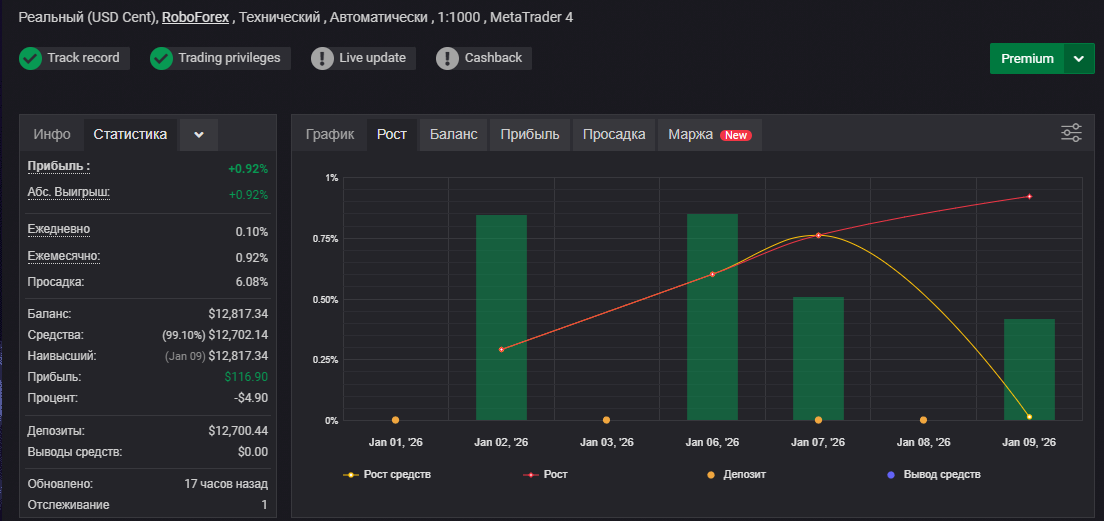Click the '17 часов назад' update text
Viewport: 1104px width, 521px height.
226,484
